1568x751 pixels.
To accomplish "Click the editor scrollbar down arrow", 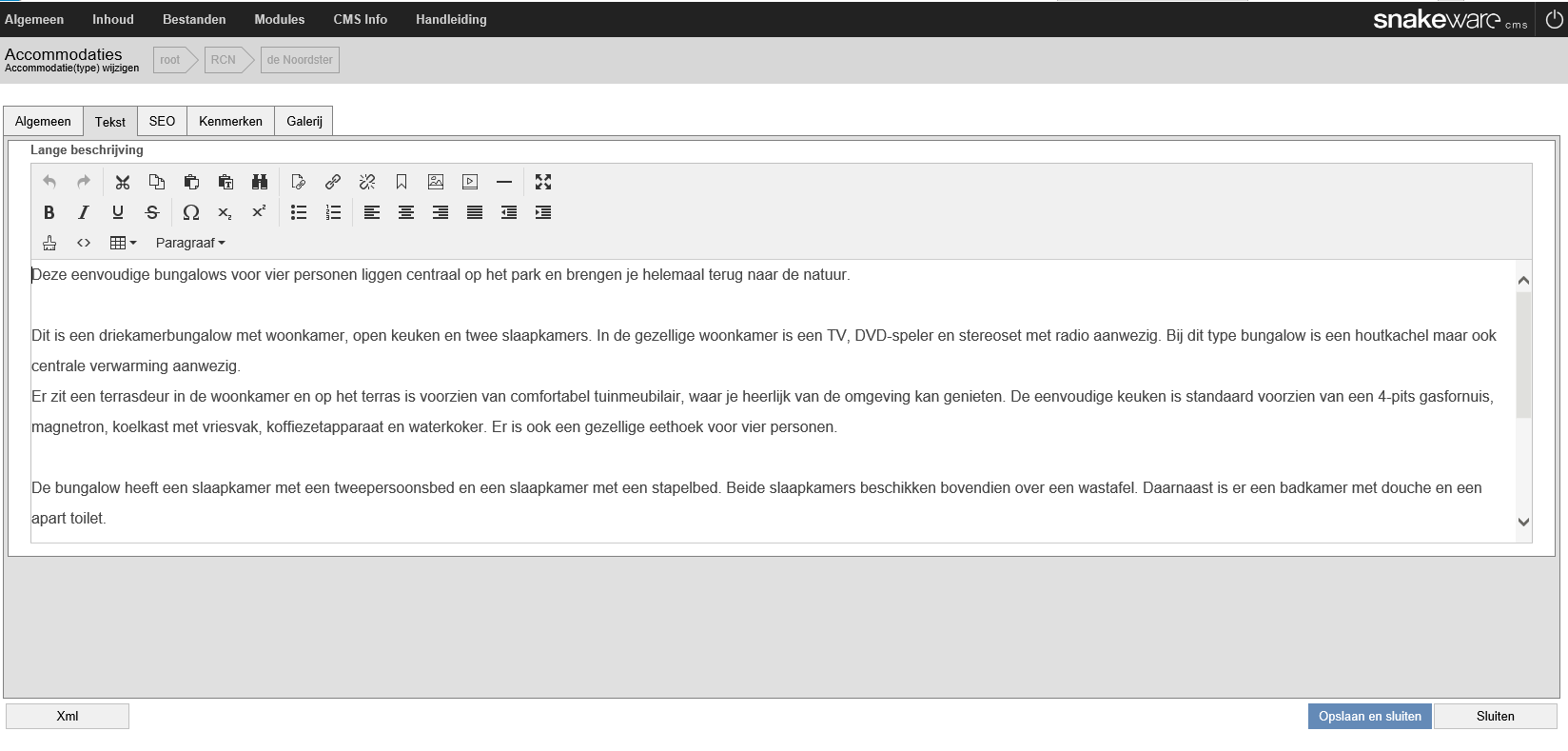I will pyautogui.click(x=1523, y=522).
